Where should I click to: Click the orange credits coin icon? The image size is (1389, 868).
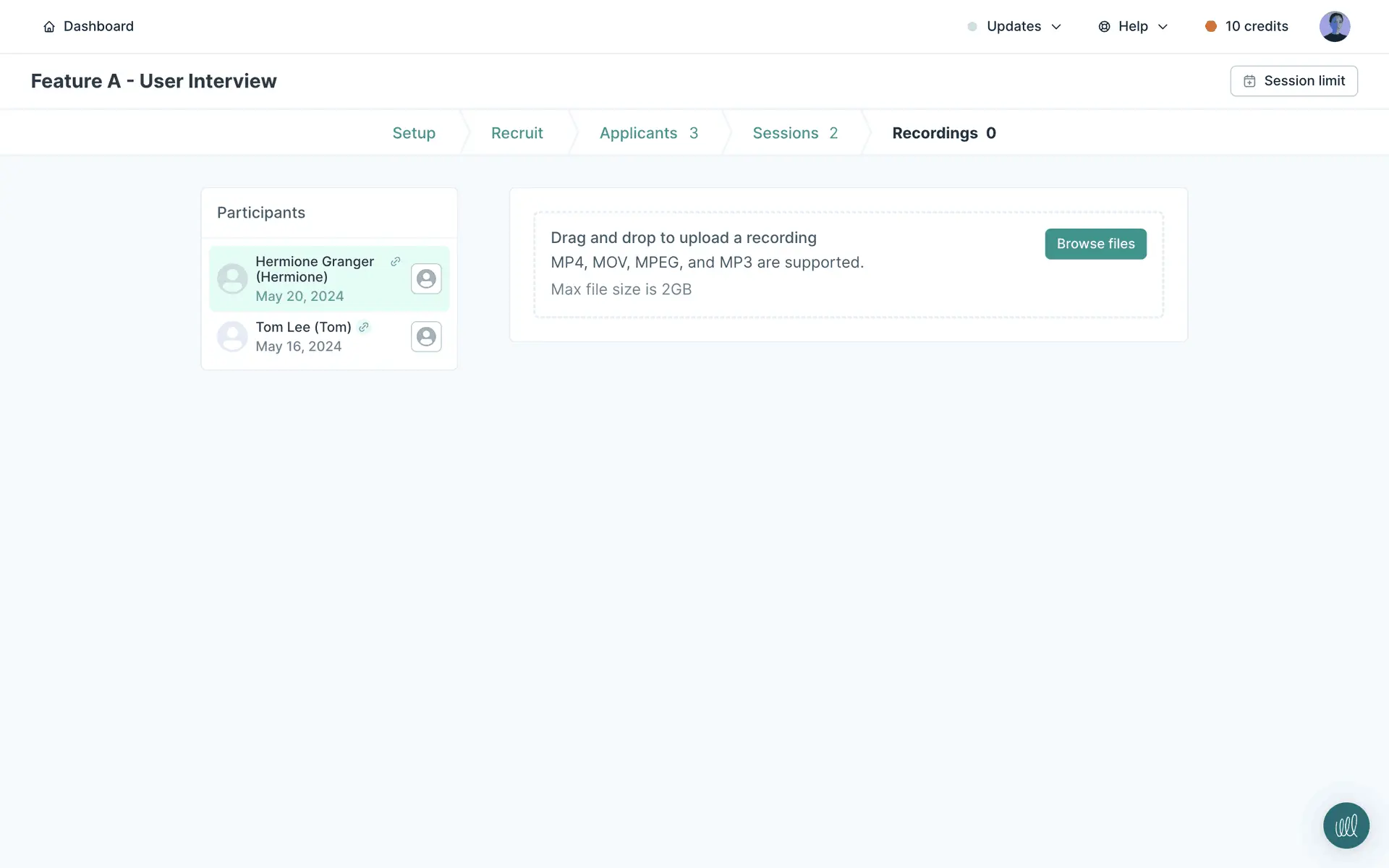coord(1210,27)
